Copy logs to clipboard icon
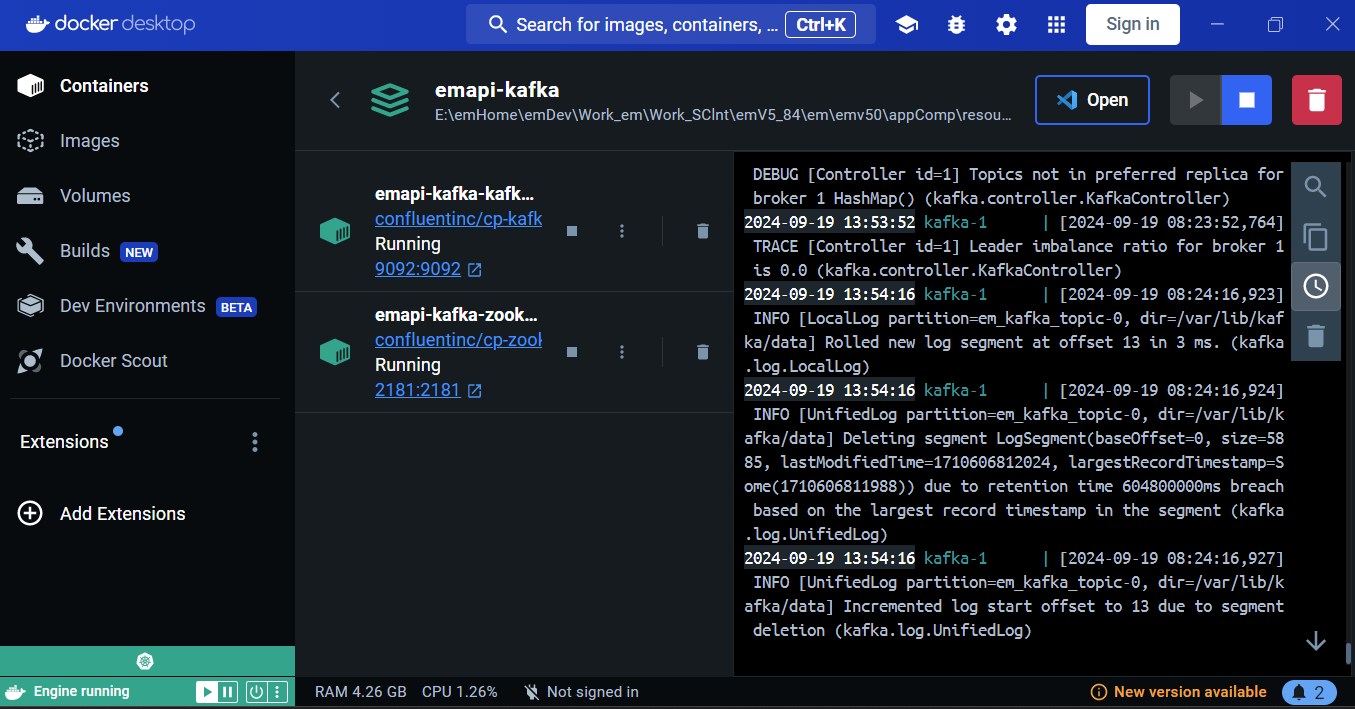This screenshot has width=1355, height=709. pyautogui.click(x=1316, y=237)
